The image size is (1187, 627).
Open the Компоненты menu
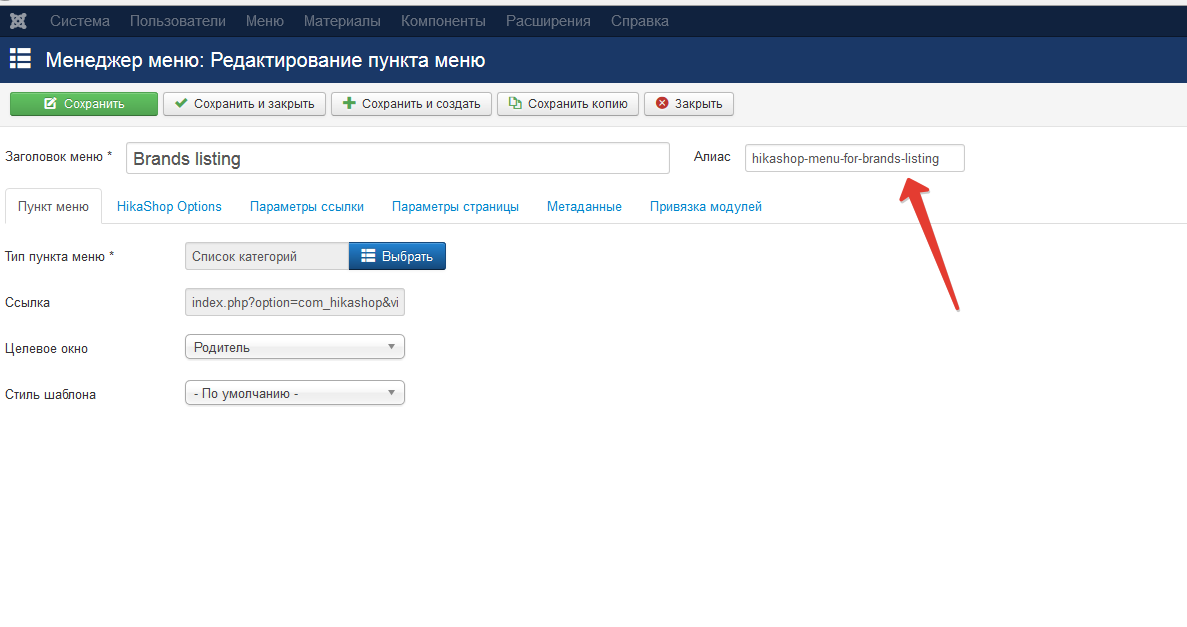click(444, 21)
